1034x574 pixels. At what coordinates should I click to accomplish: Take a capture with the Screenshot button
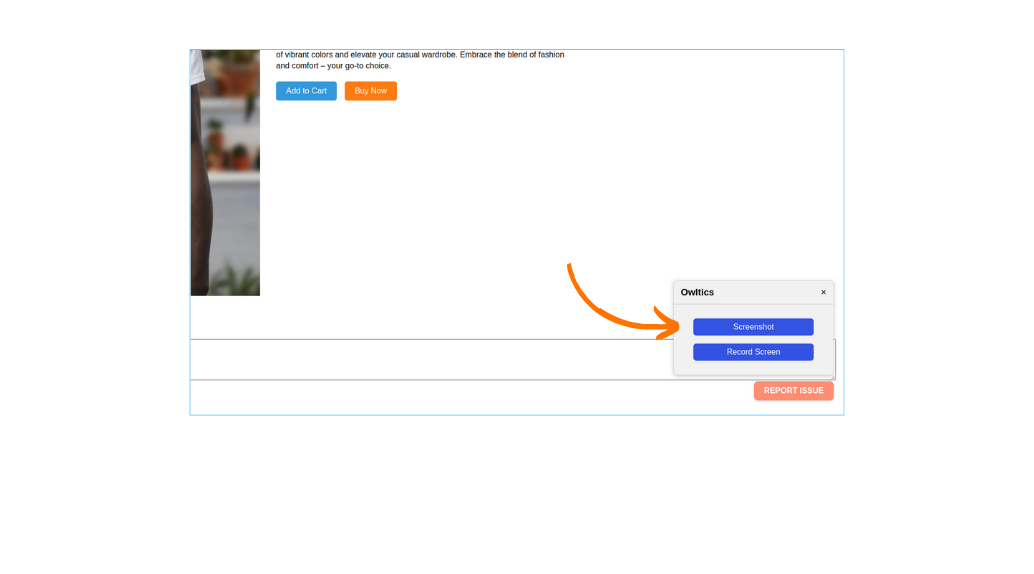pos(753,327)
